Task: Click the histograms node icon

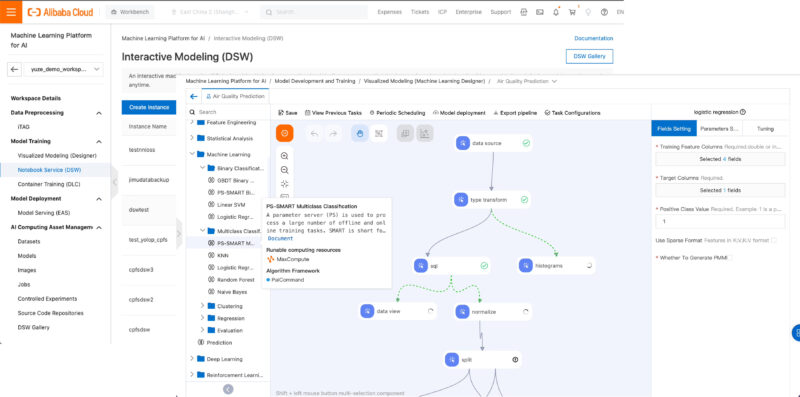Action: 526,266
